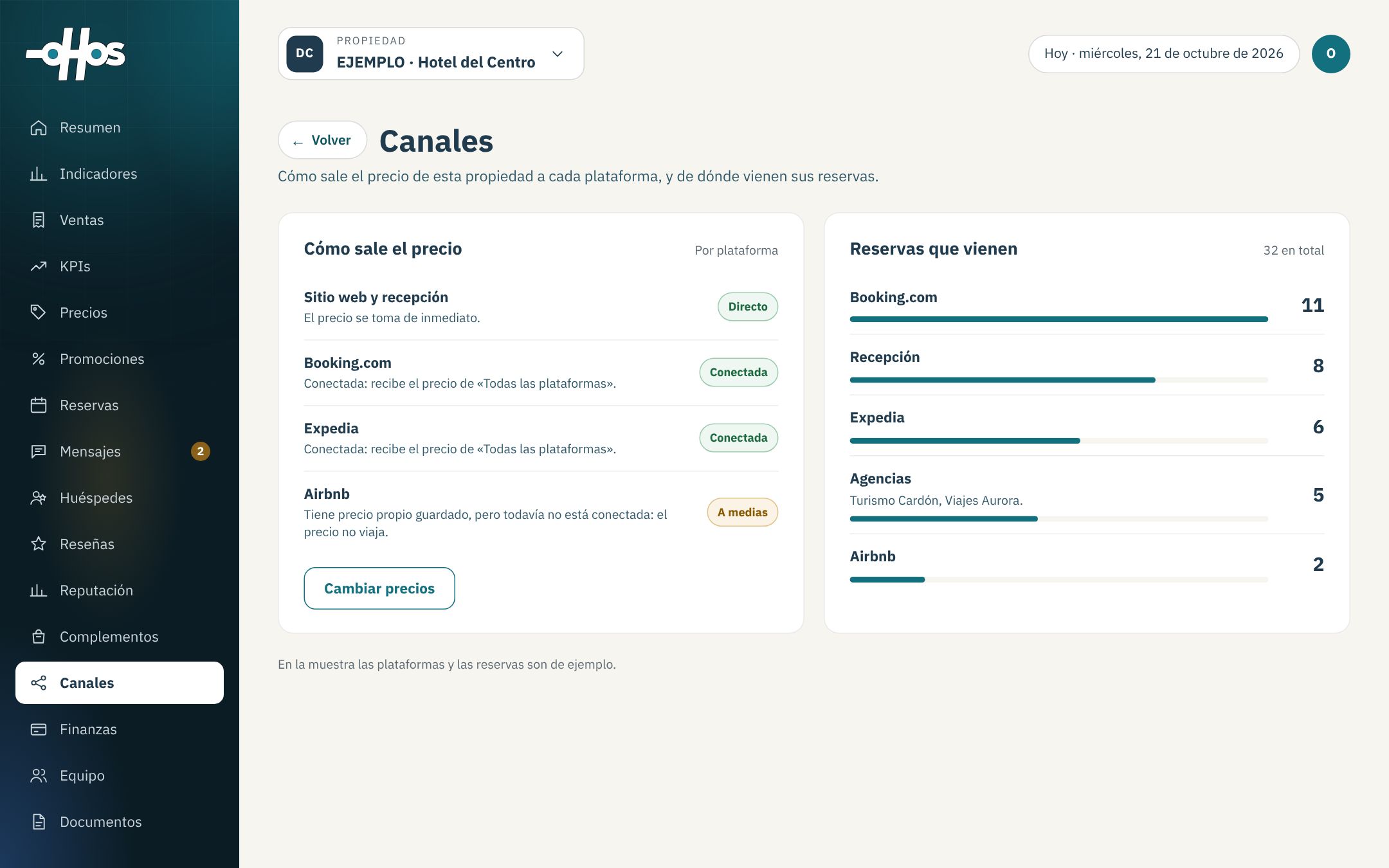Click the KPIs trending arrow icon
Screen dimensions: 1389x868
pyautogui.click(x=39, y=266)
